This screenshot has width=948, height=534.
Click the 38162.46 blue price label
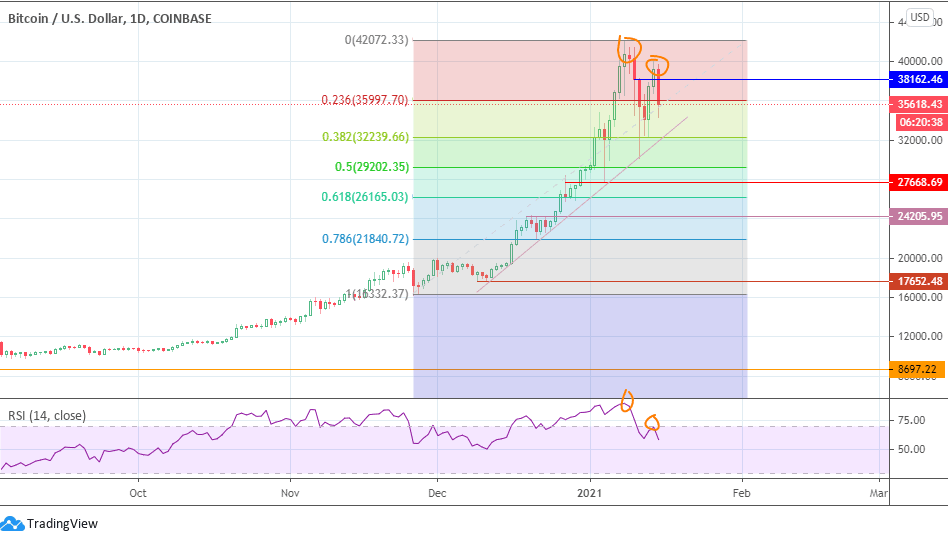tap(919, 79)
